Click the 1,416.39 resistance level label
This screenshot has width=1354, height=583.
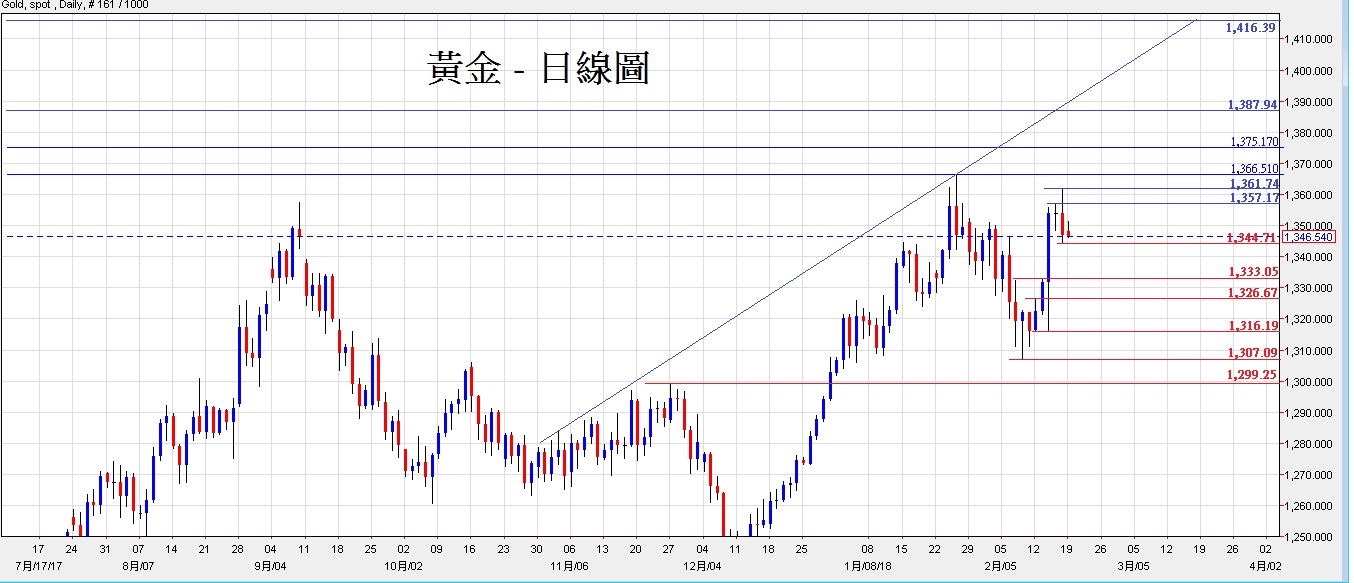pyautogui.click(x=1250, y=28)
